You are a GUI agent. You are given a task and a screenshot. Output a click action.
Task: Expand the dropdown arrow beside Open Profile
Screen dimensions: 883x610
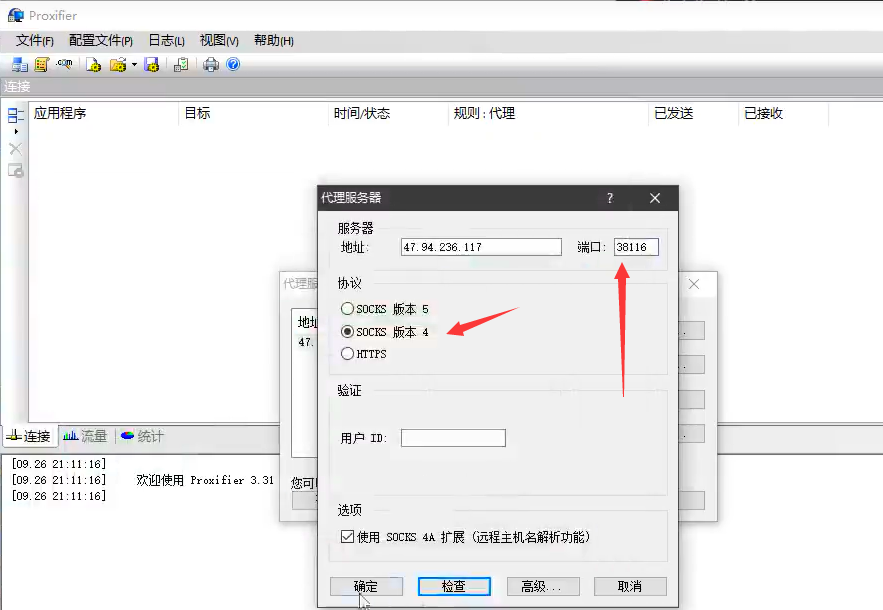[x=134, y=65]
